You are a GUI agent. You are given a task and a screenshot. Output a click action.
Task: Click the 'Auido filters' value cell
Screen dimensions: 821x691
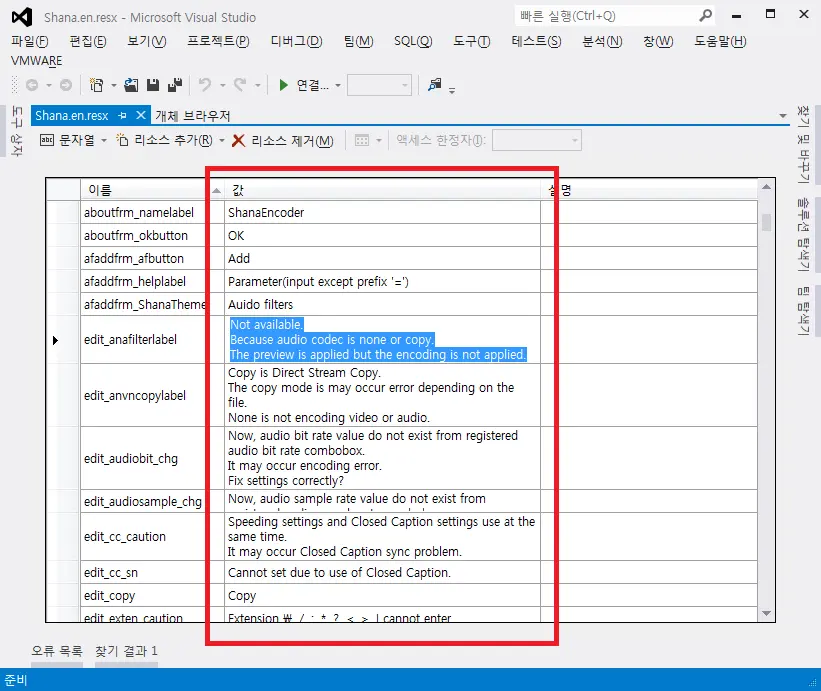[x=382, y=304]
